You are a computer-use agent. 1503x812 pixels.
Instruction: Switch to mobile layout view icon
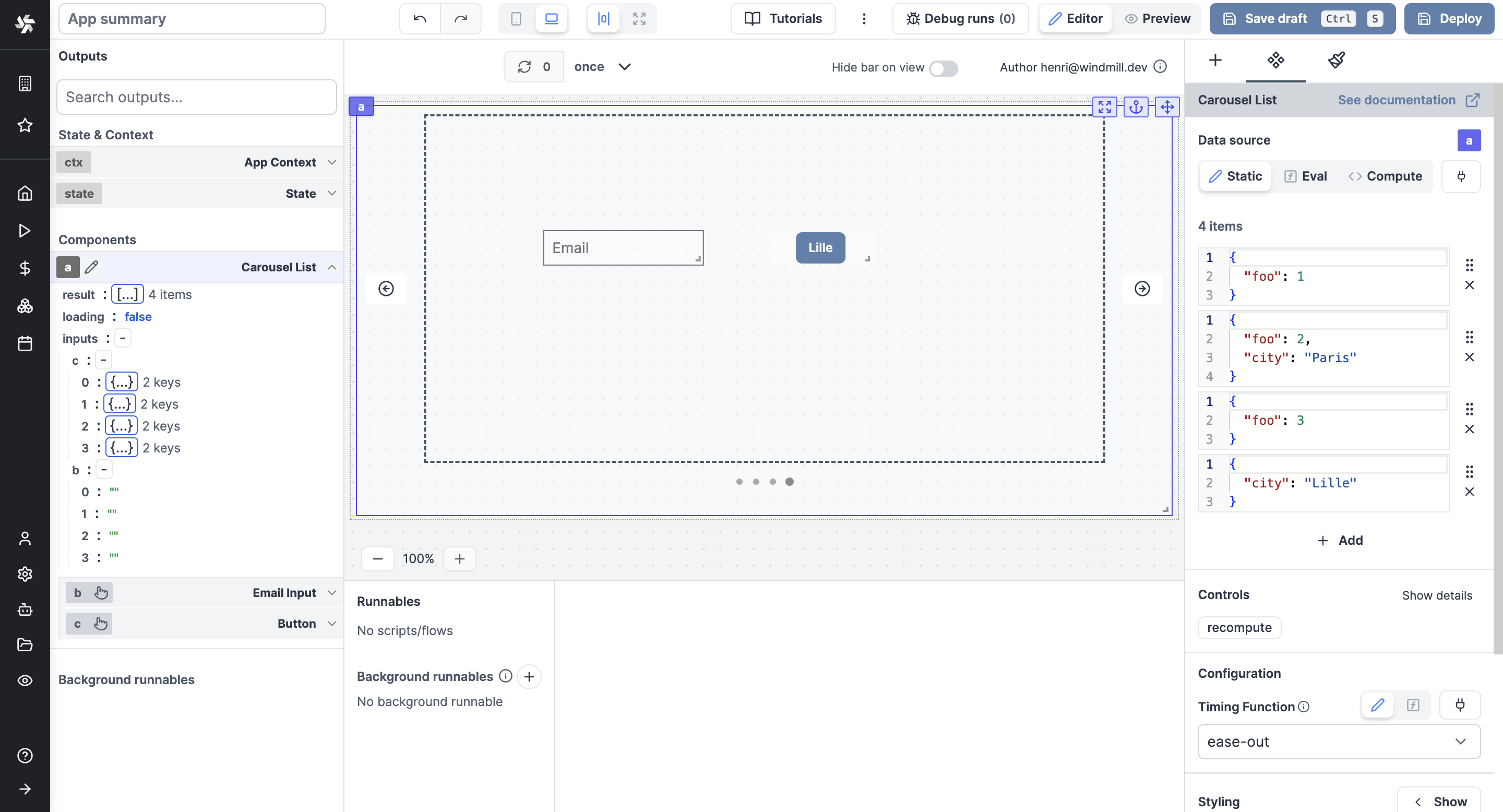click(516, 19)
